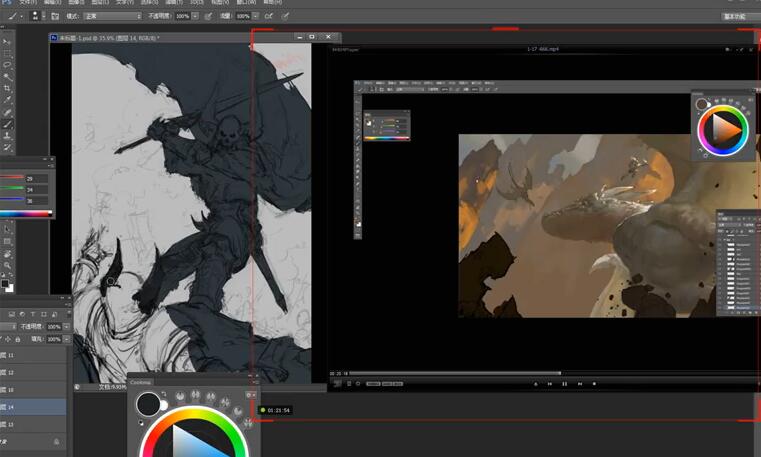Select the Path Selection arrow tool

(x=7, y=230)
